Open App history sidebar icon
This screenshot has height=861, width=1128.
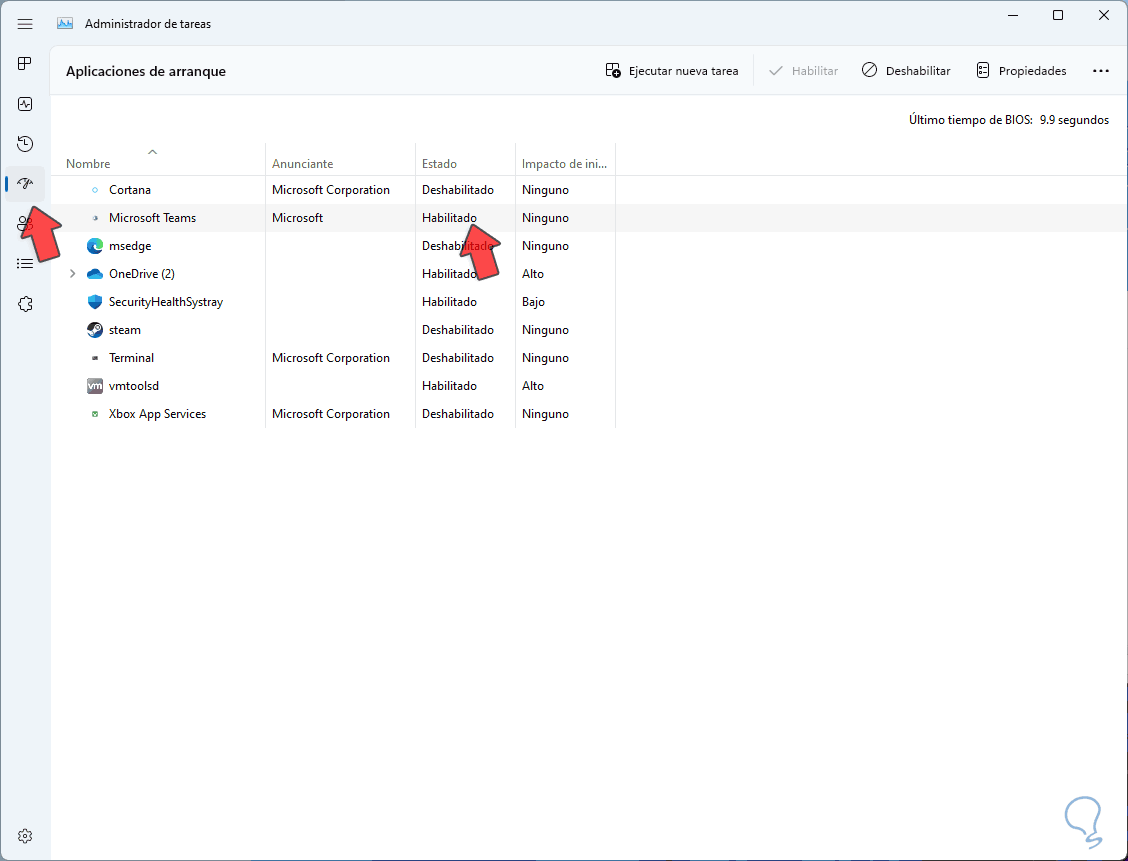[x=25, y=144]
